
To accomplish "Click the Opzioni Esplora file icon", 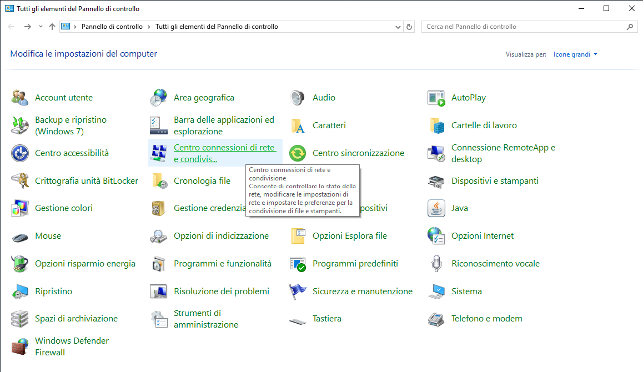I will [297, 236].
